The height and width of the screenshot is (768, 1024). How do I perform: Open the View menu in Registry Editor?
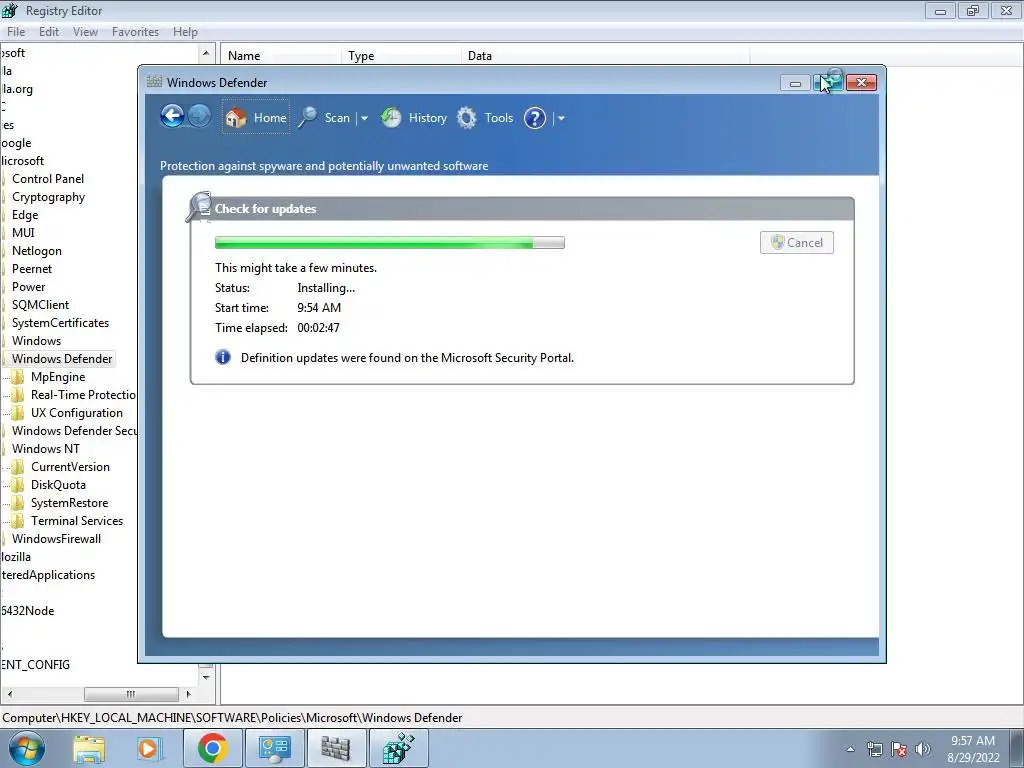pos(85,31)
